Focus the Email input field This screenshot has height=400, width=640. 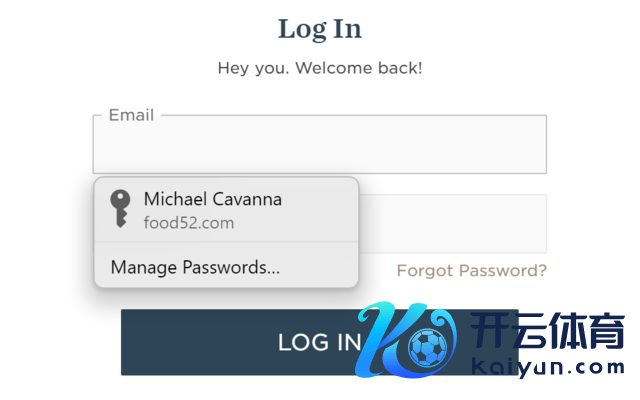click(x=320, y=144)
